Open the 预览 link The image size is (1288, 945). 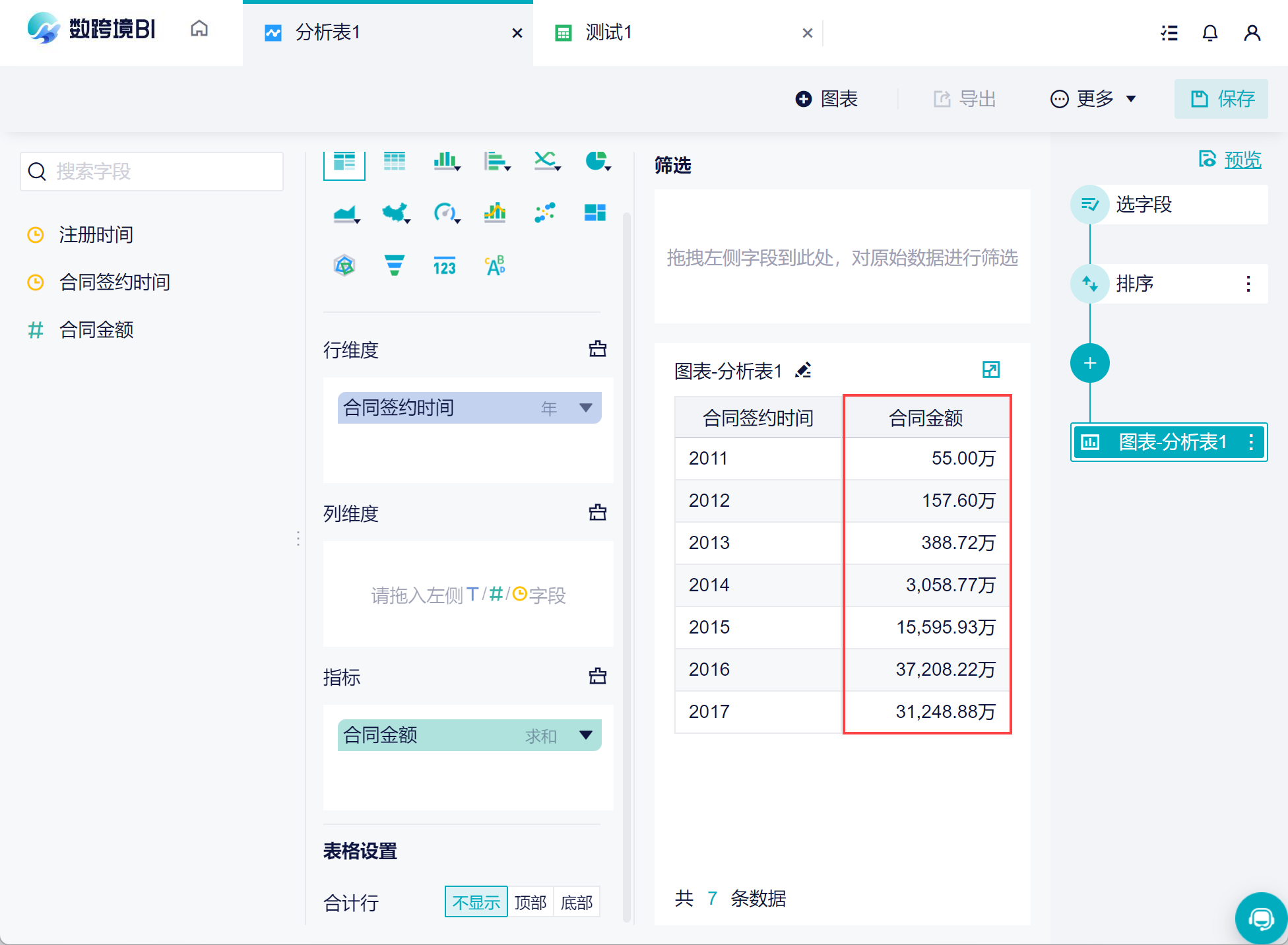[x=1242, y=160]
